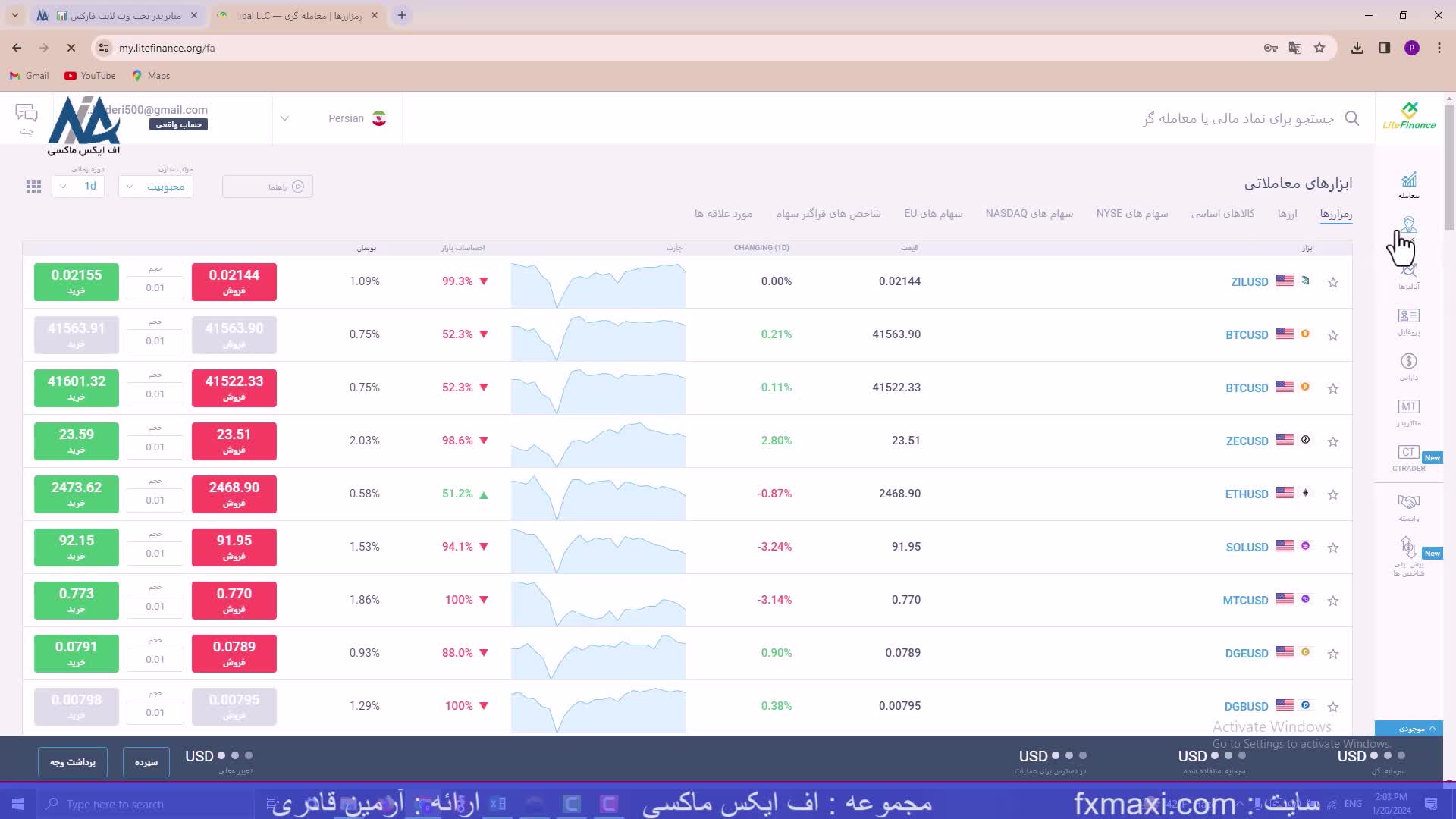The height and width of the screenshot is (819, 1456).
Task: Toggle favorite star for SOLUSD
Action: (1332, 548)
